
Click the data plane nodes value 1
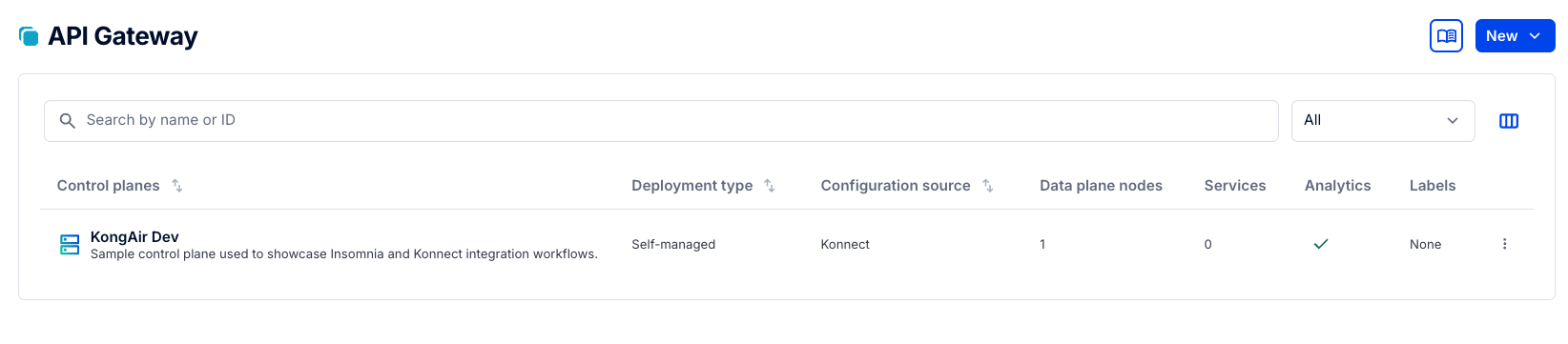point(1042,245)
